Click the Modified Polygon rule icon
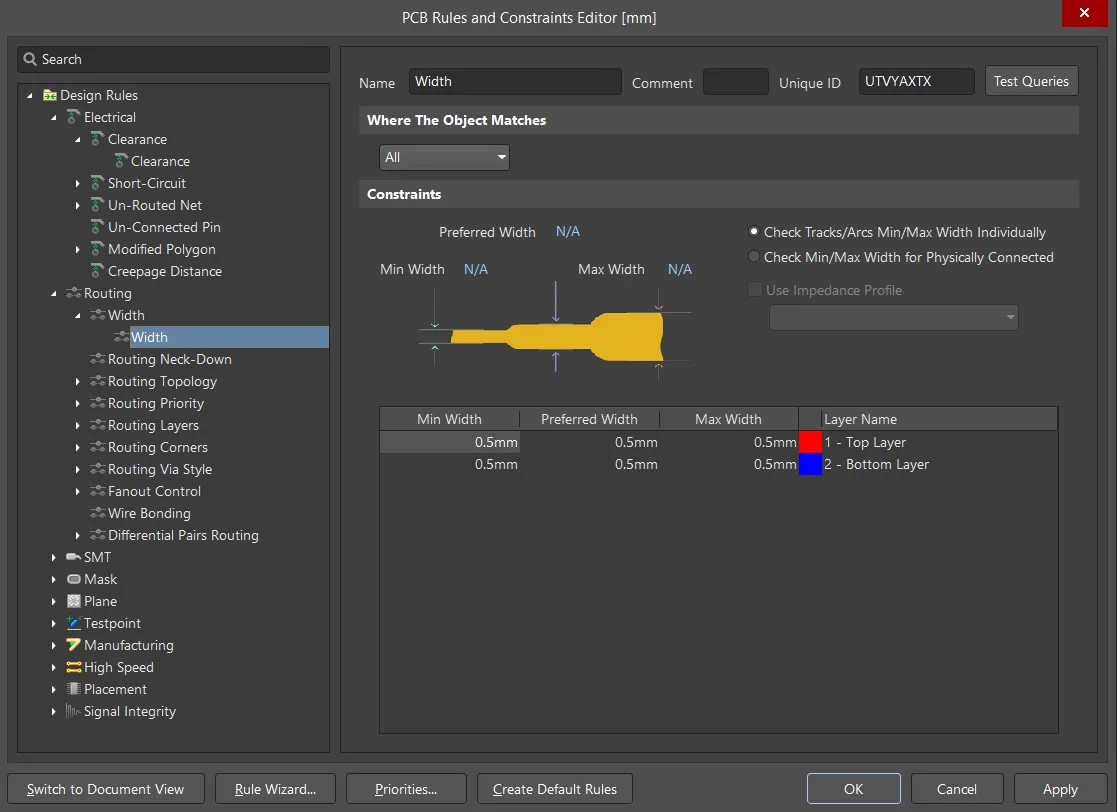 tap(98, 249)
